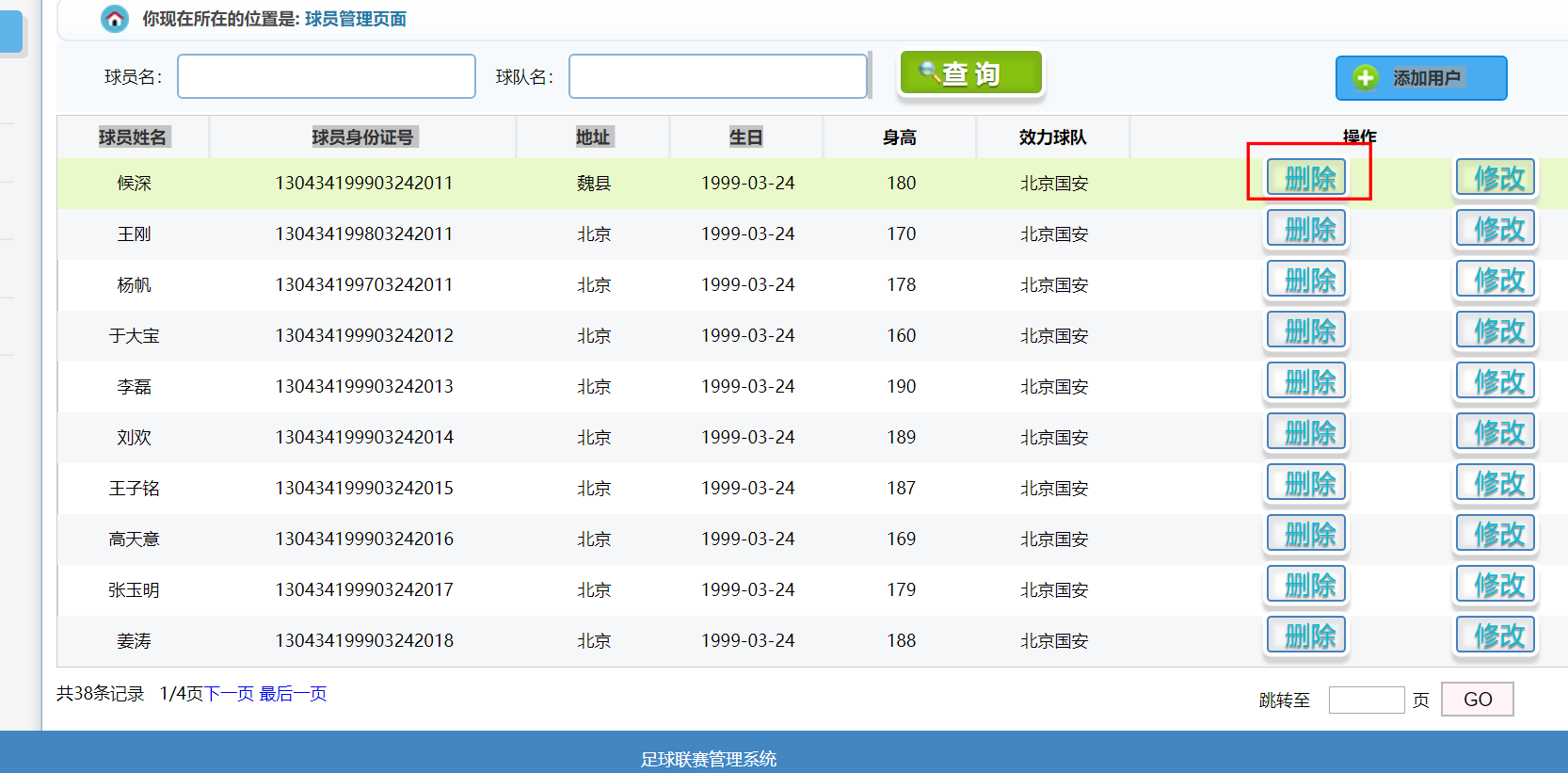Modify player 张玉明 record
Screen dimensions: 1568x773
coord(1496,584)
